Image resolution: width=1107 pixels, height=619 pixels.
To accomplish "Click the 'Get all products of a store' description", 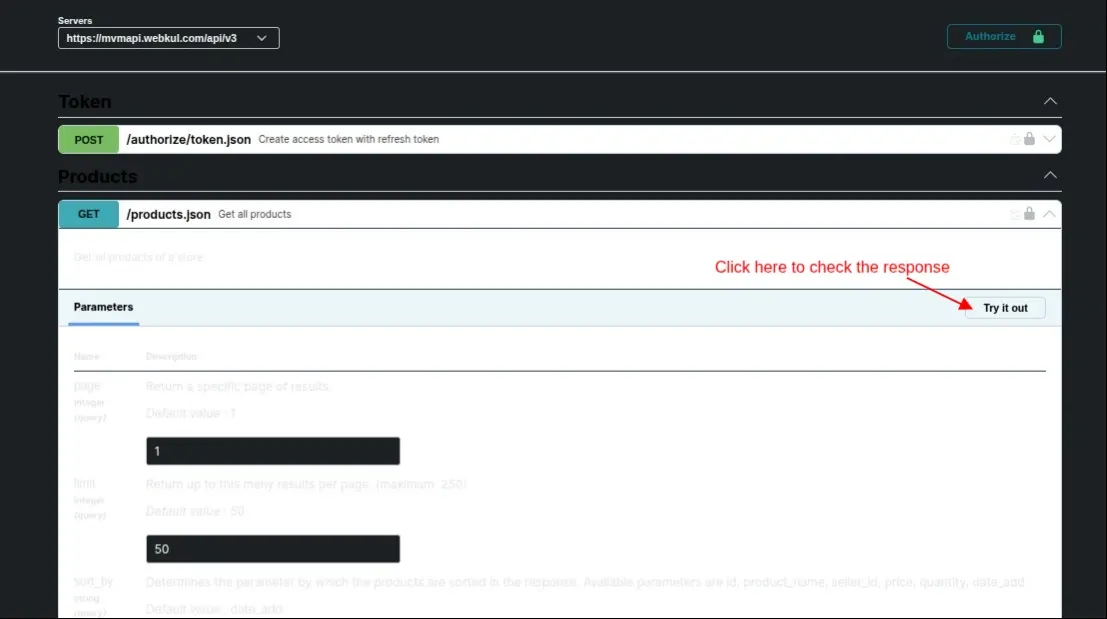I will pos(138,257).
